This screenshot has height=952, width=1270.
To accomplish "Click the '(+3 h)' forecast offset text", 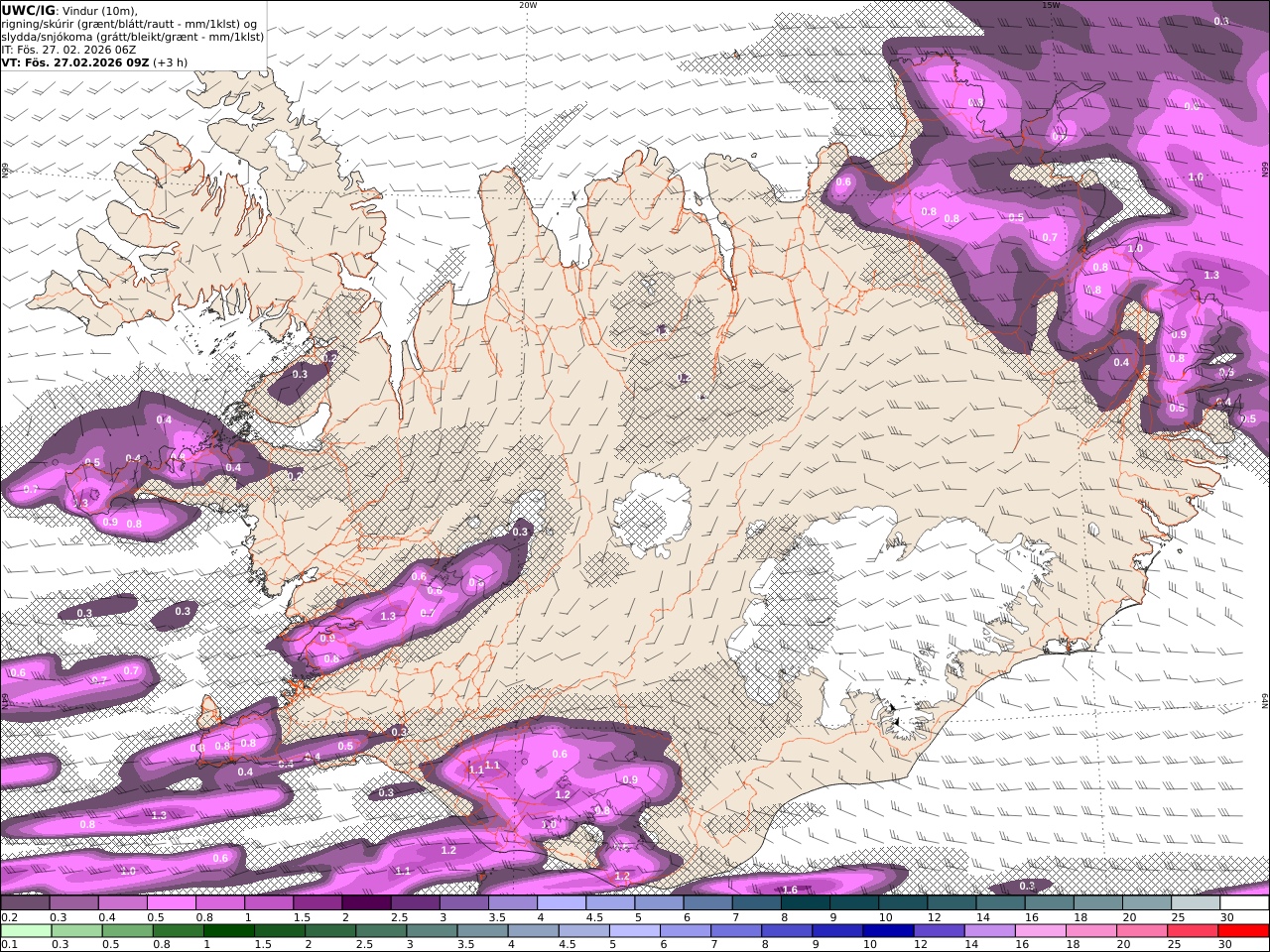I will coord(170,62).
